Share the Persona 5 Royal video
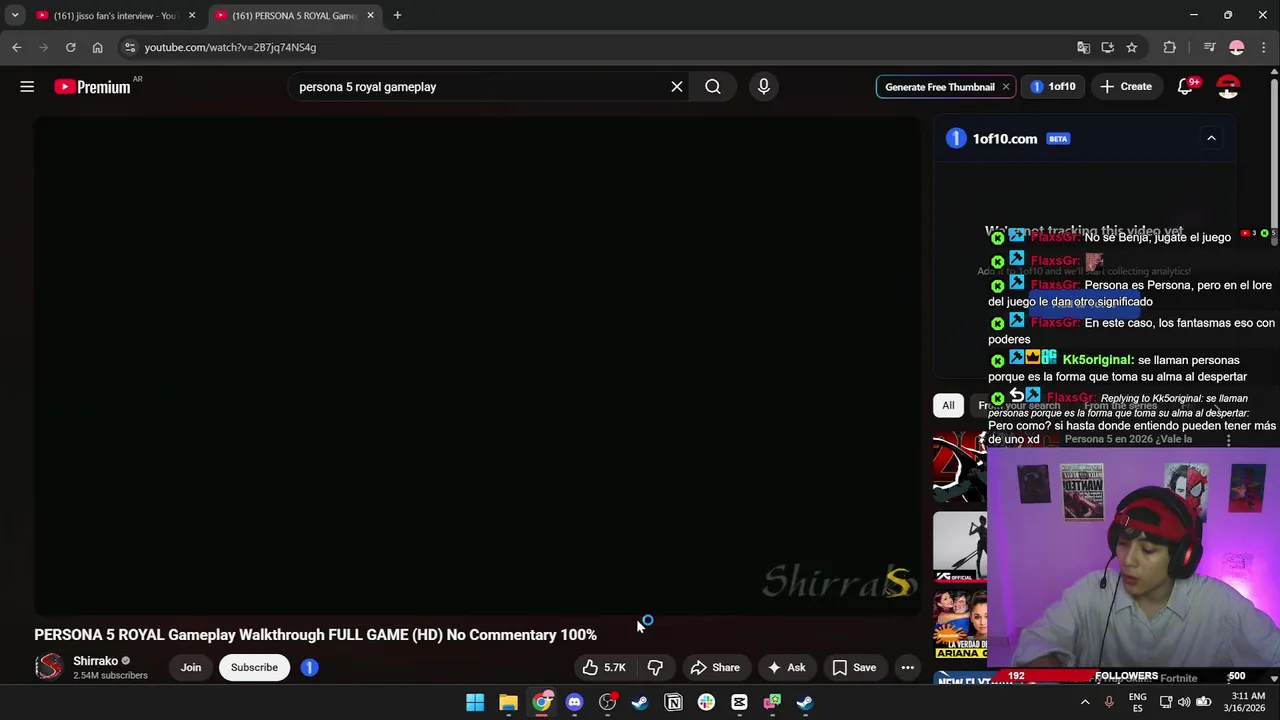This screenshot has height=720, width=1280. 715,668
